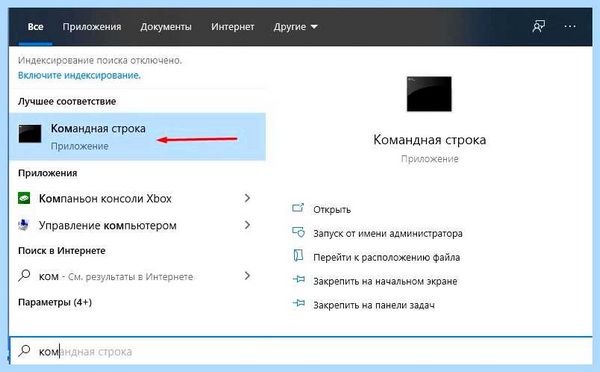Click the Xbox Console Companion app icon
The height and width of the screenshot is (372, 600).
pos(24,198)
